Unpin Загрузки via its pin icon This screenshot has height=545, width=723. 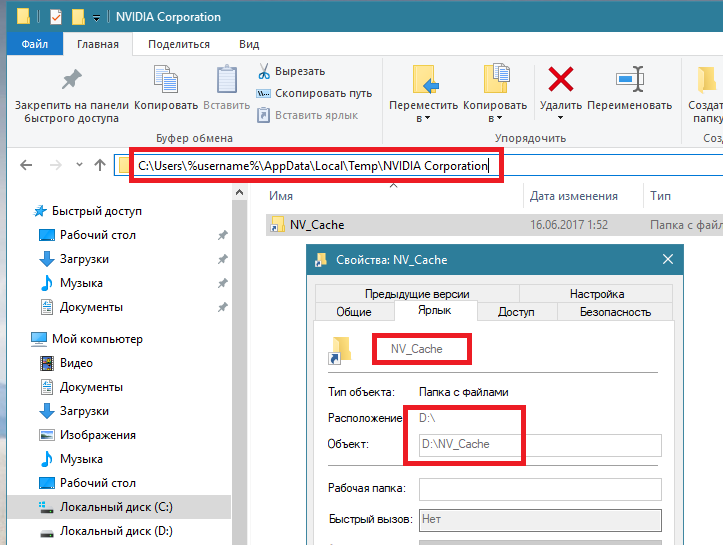tap(223, 259)
